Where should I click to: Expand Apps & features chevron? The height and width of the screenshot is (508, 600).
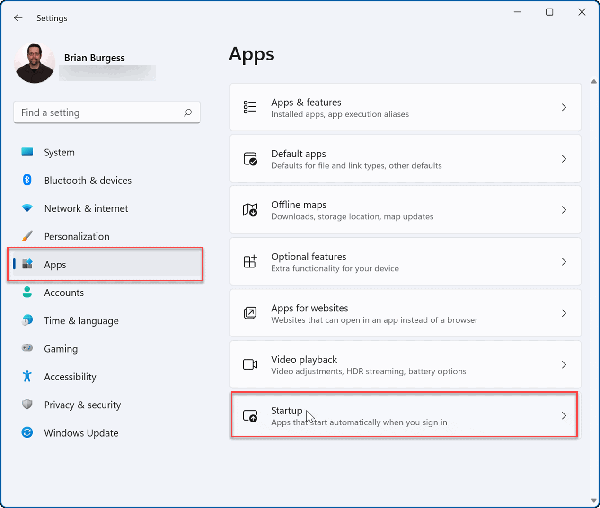point(563,107)
